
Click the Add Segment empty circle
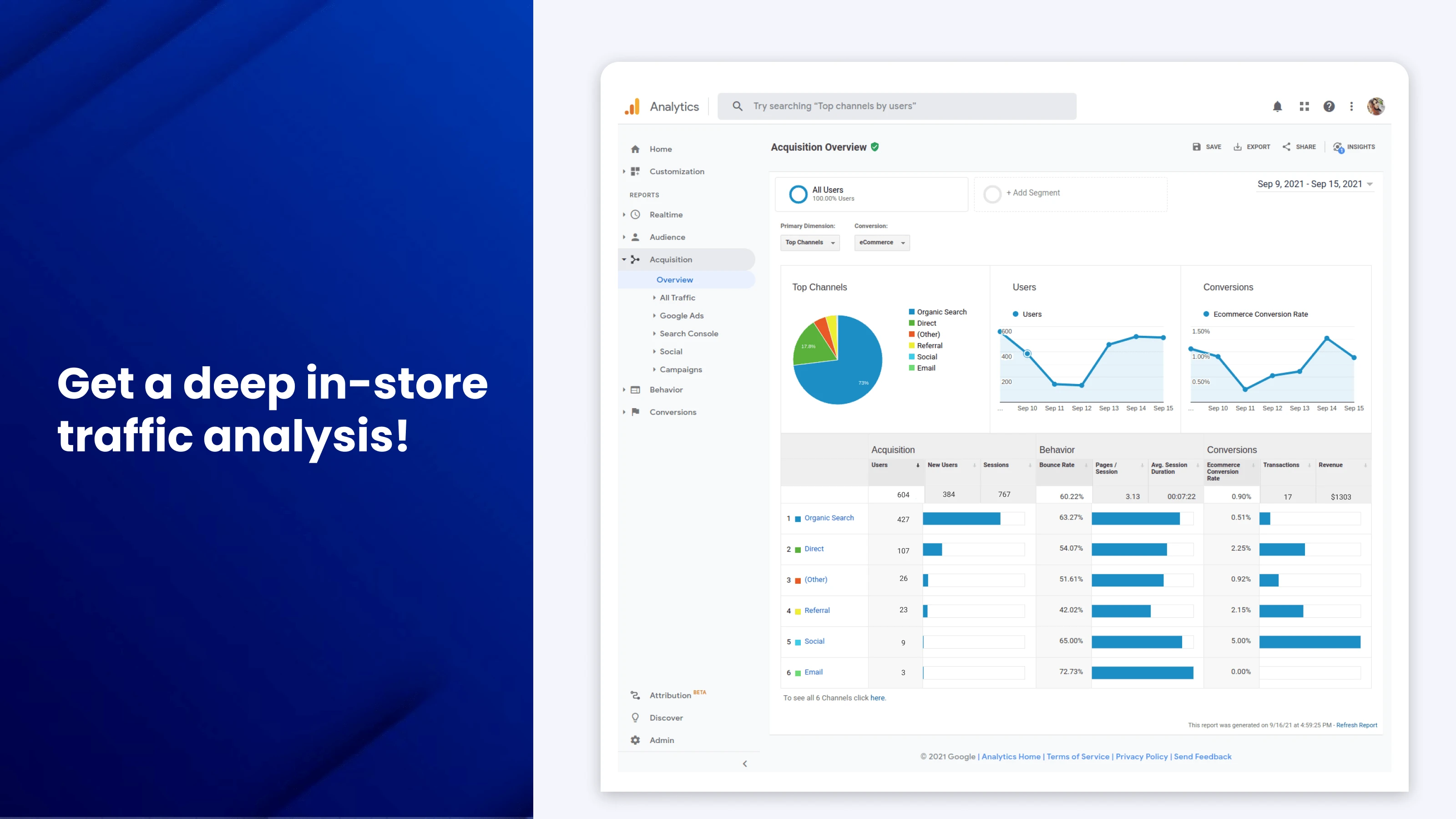click(992, 194)
